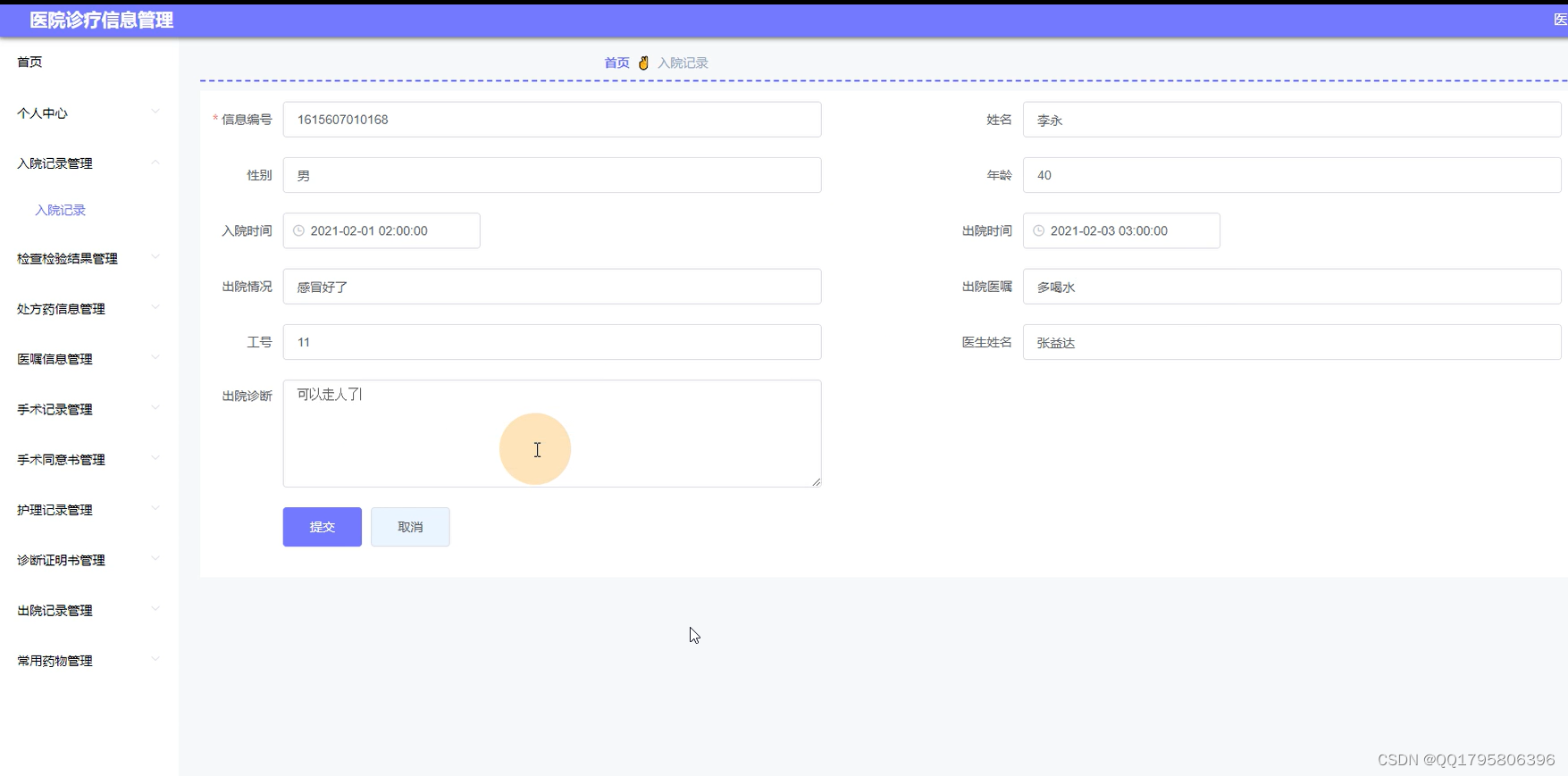Go to 首页 via breadcrumb link
This screenshot has width=1568, height=776.
[616, 63]
